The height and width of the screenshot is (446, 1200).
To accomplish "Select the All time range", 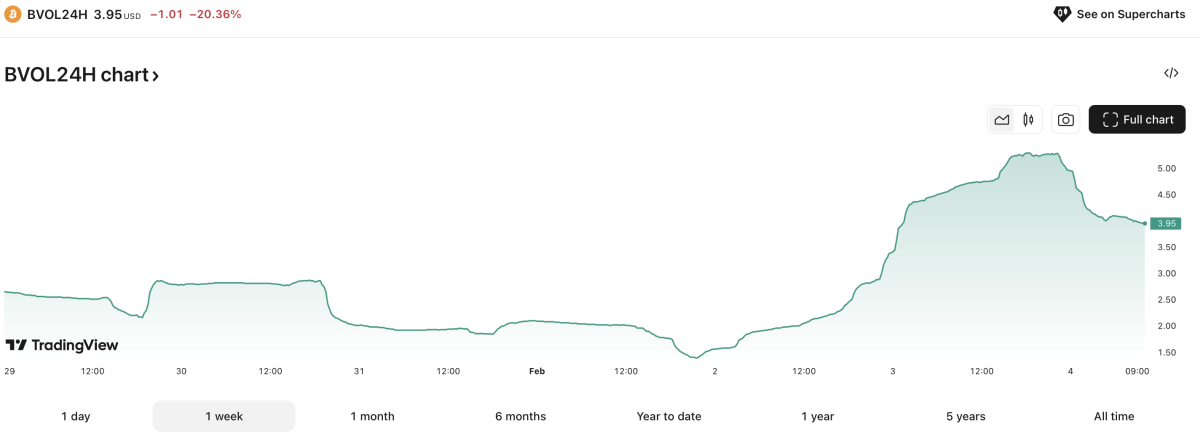I will tap(1114, 416).
